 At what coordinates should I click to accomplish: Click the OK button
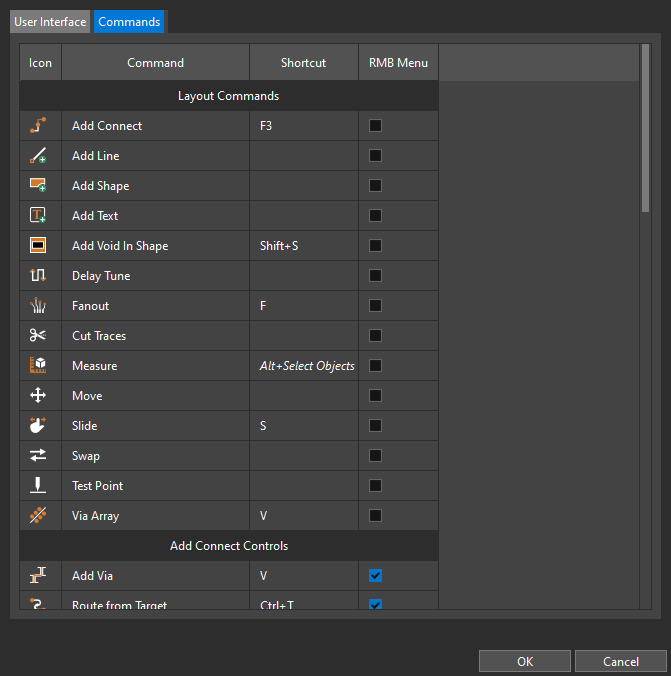coord(525,661)
